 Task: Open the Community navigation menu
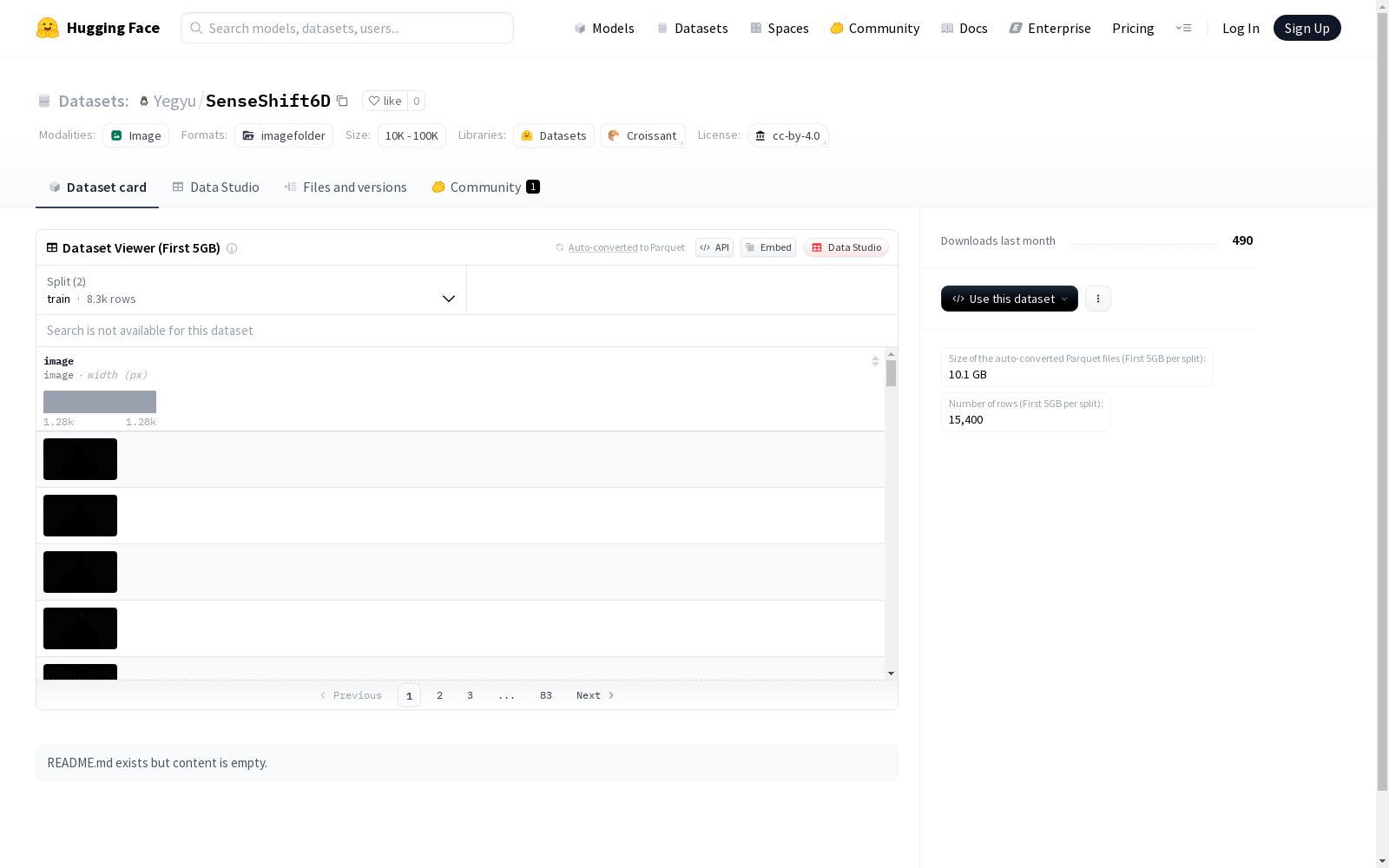875,28
